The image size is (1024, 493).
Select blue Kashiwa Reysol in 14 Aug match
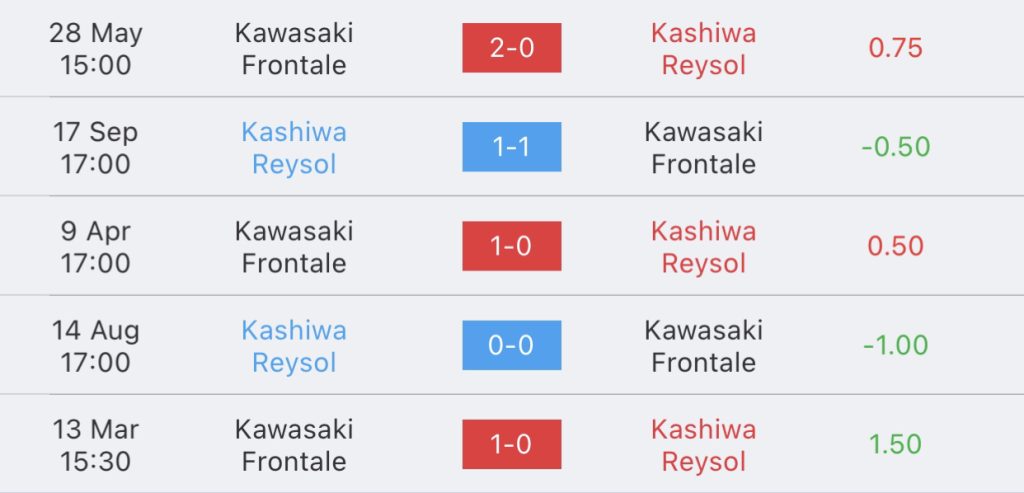tap(294, 346)
